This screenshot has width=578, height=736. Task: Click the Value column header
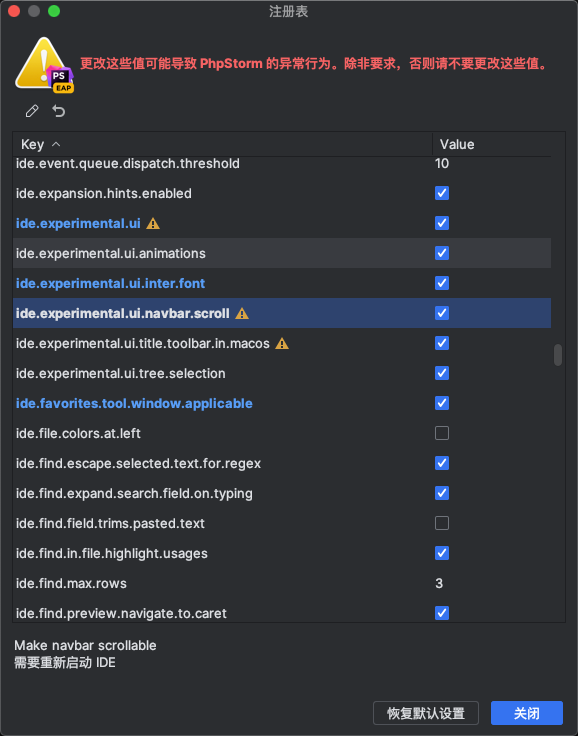(492, 144)
